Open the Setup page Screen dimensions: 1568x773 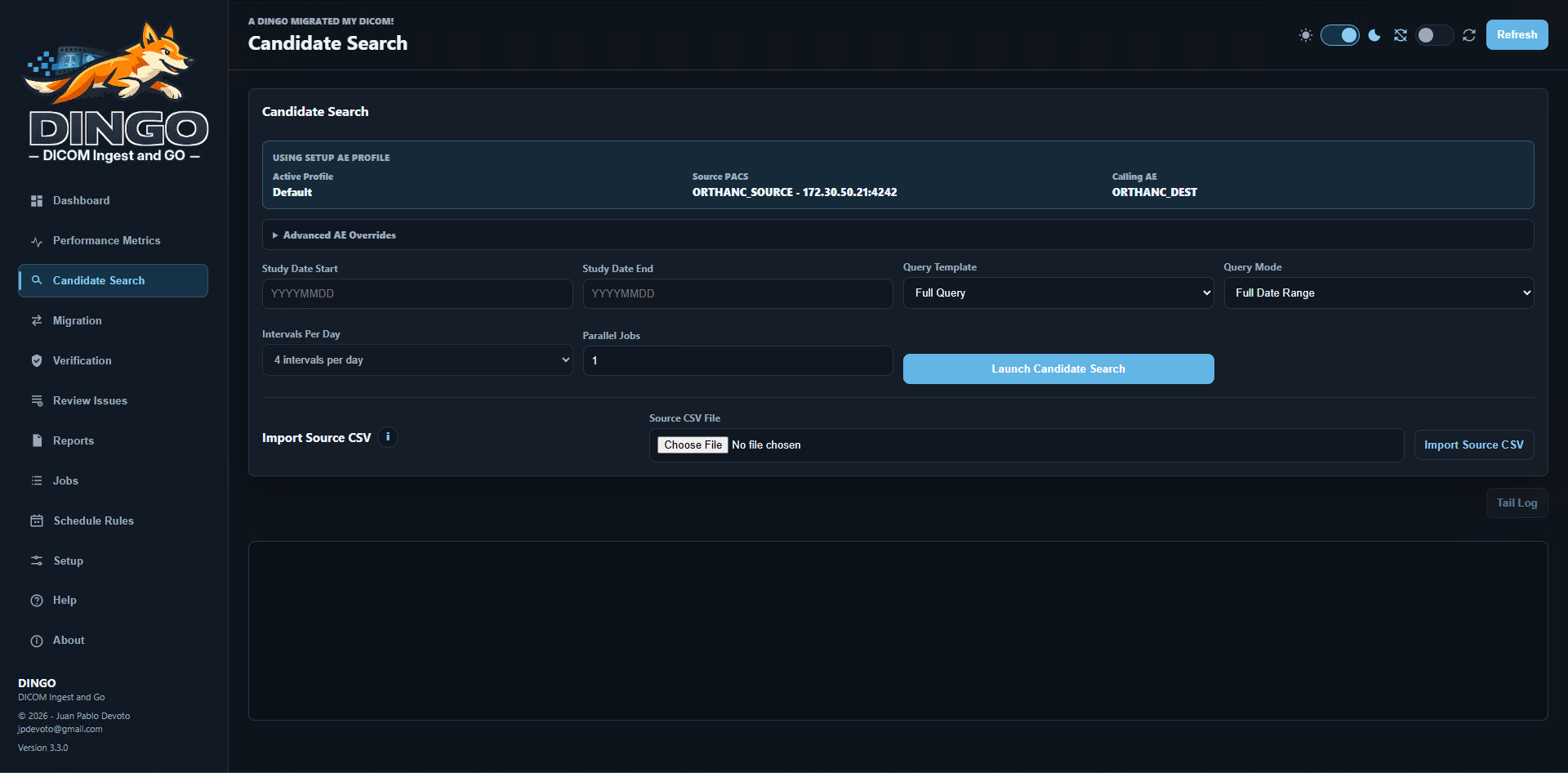113,561
